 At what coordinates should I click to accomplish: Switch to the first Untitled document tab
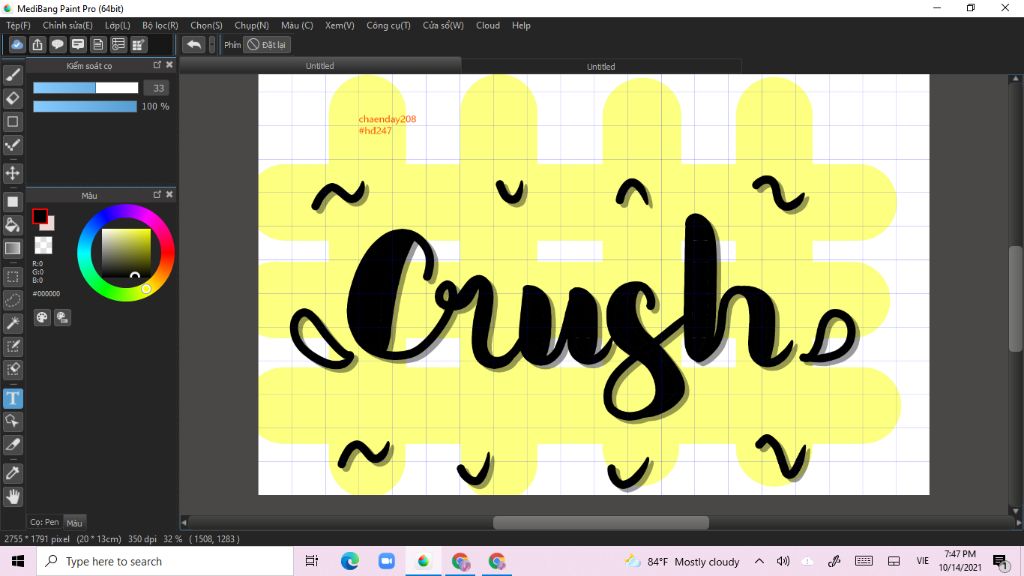pos(320,65)
